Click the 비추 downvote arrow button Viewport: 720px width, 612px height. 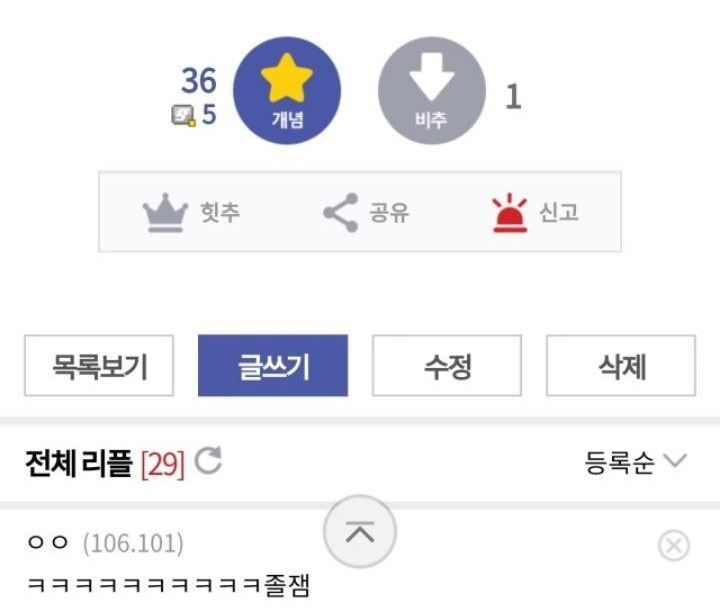(432, 90)
